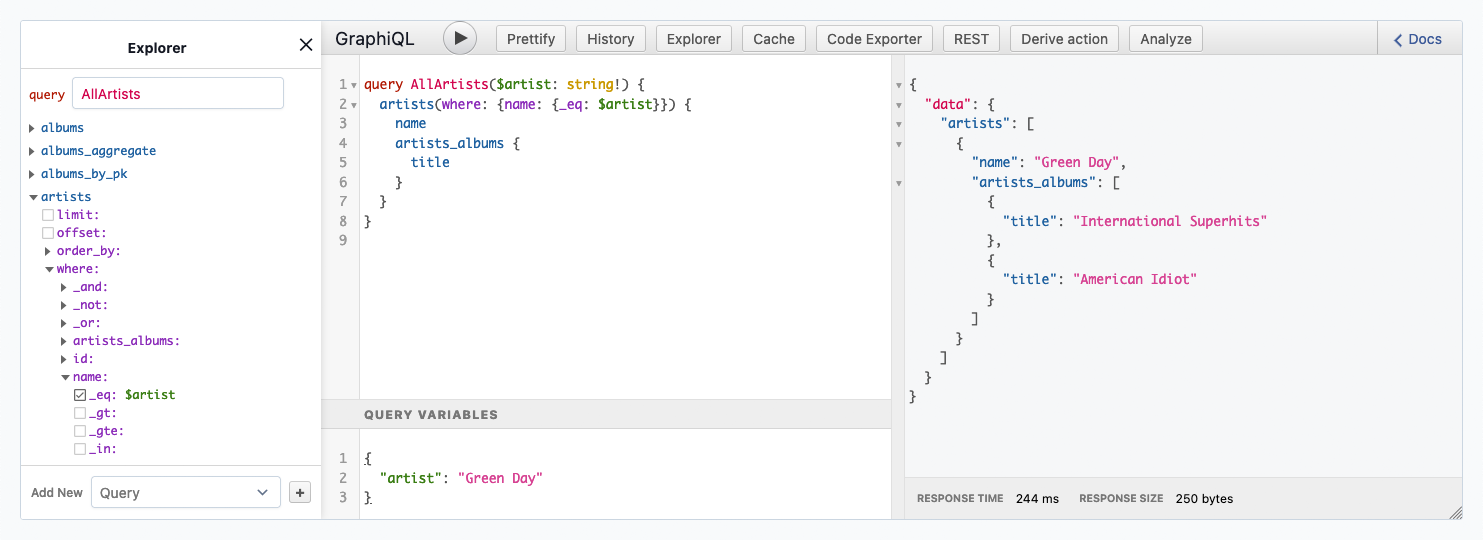Screen dimensions: 1483x540
Task: Open the Add New Query dropdown
Action: click(186, 492)
